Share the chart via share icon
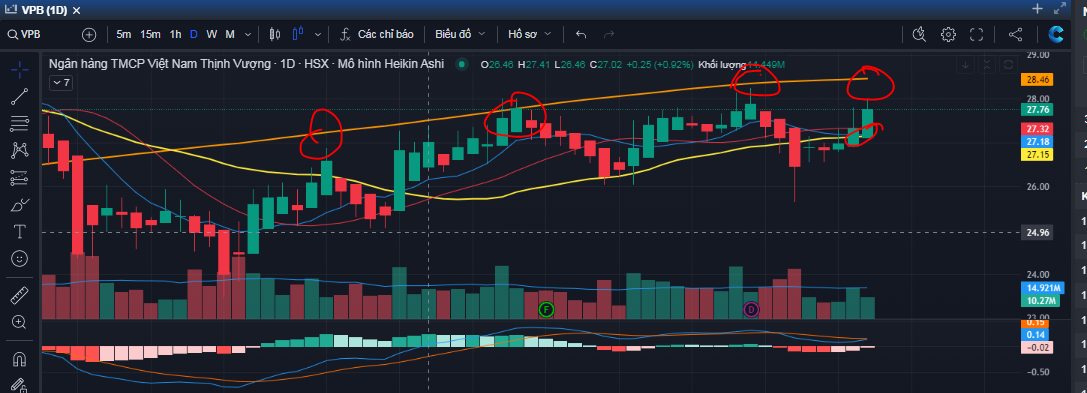Viewport: 1087px width, 393px height. [x=1016, y=34]
